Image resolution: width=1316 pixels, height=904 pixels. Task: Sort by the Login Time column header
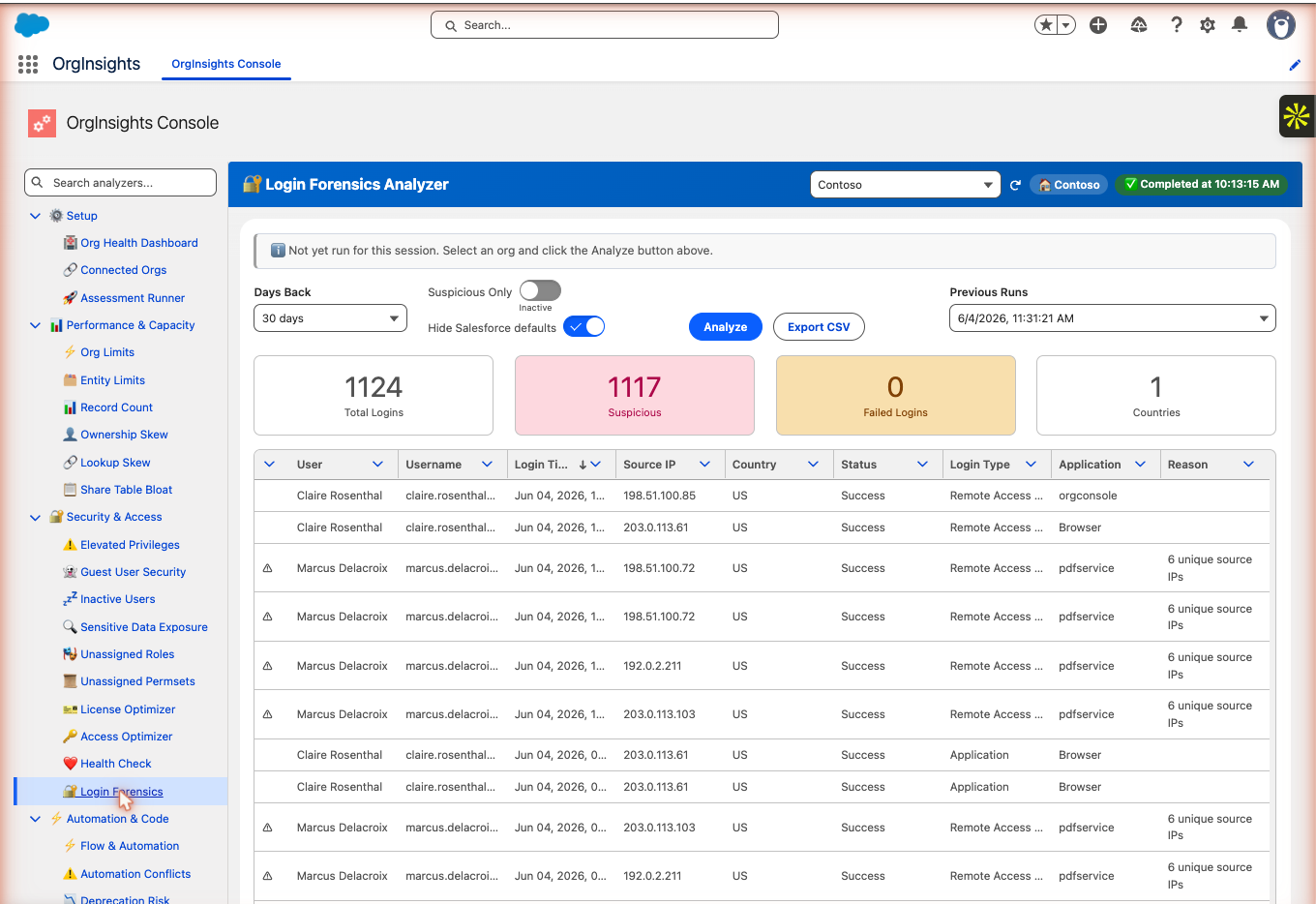click(x=542, y=465)
